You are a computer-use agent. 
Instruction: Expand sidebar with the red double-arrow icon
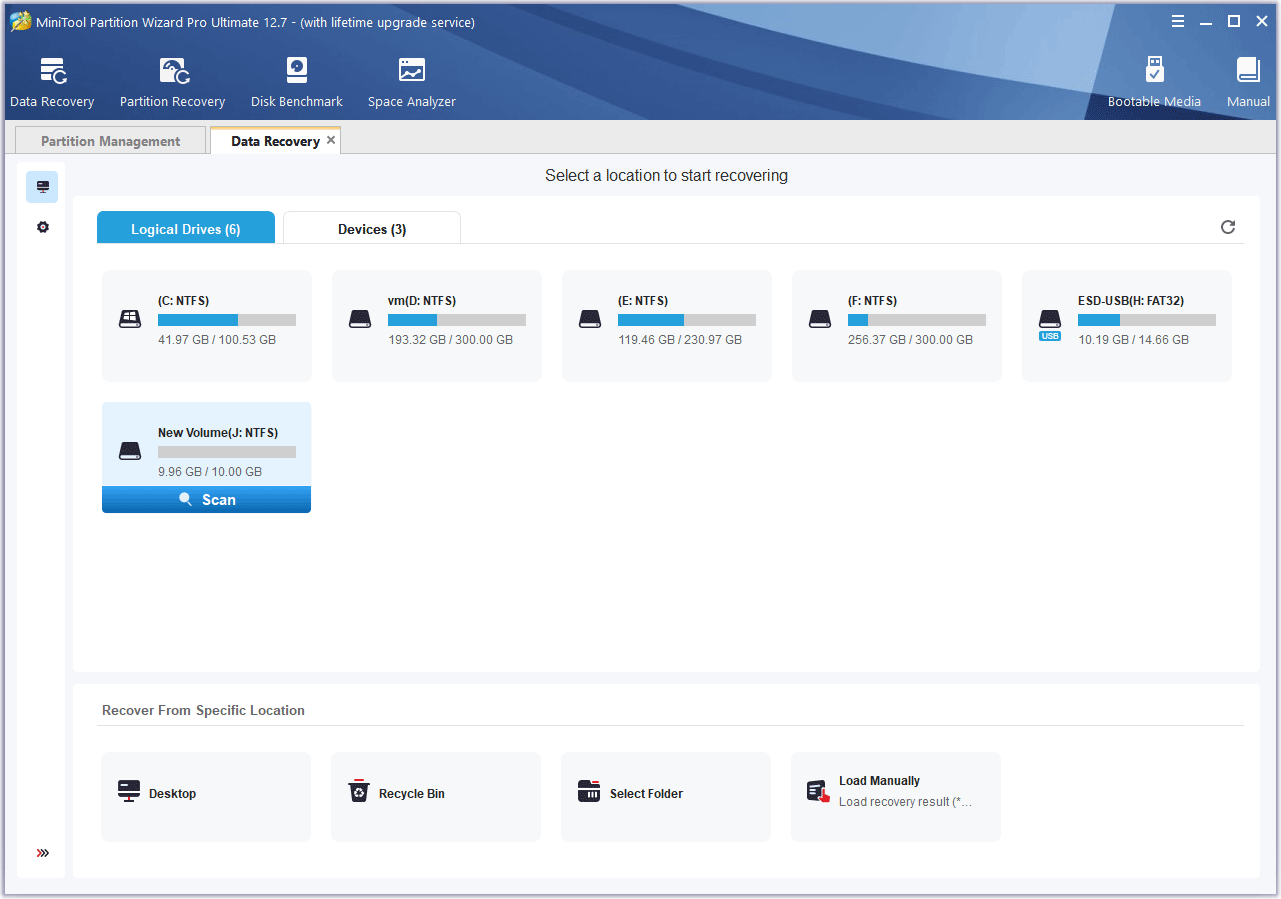[43, 853]
